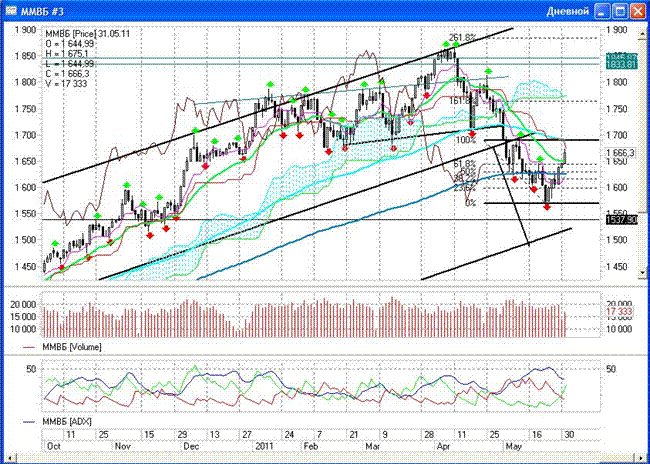Click the 0% Fibonacci level label

470,204
